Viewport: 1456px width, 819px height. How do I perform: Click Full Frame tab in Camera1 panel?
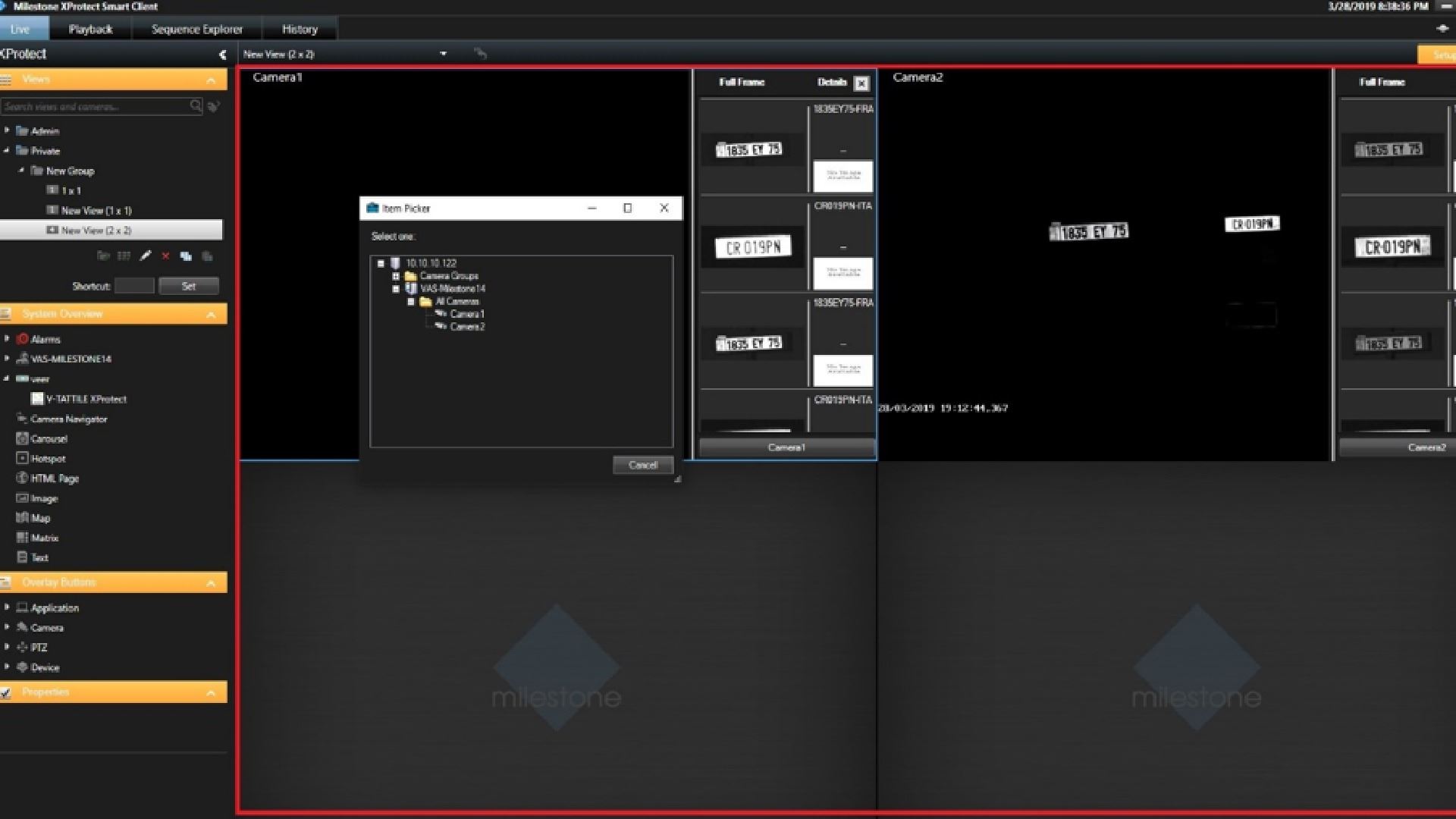pos(742,82)
